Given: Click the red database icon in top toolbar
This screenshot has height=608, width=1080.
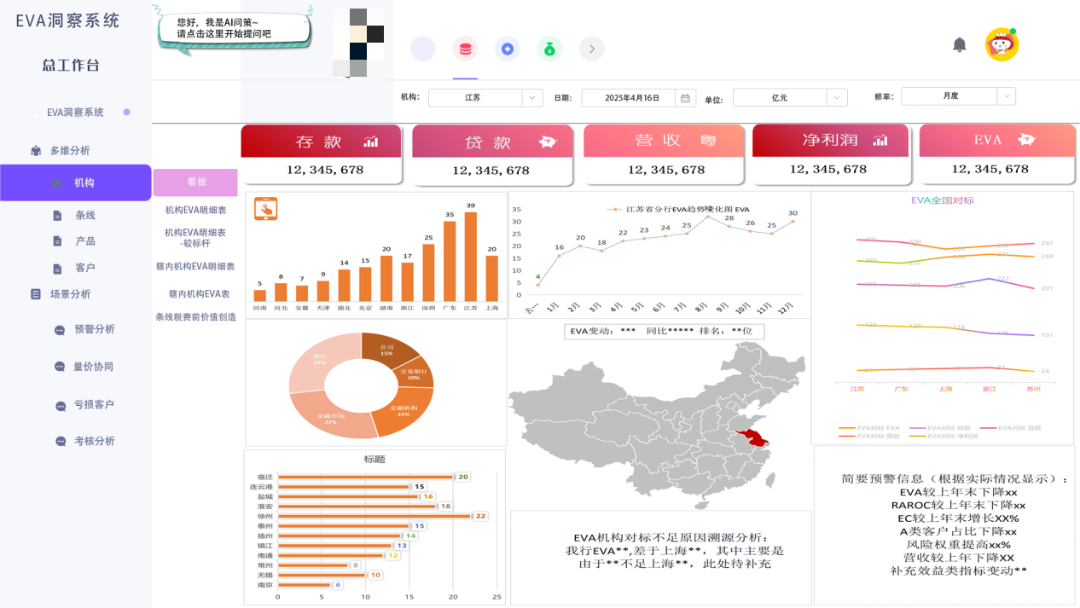Looking at the screenshot, I should pos(465,48).
